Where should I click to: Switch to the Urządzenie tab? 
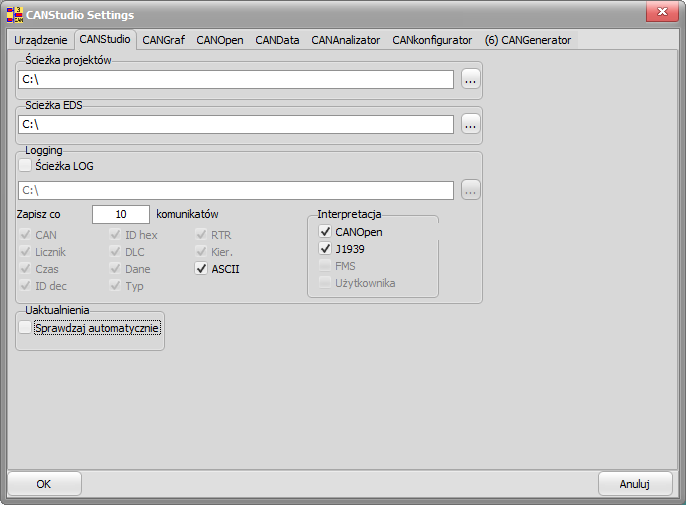point(41,40)
